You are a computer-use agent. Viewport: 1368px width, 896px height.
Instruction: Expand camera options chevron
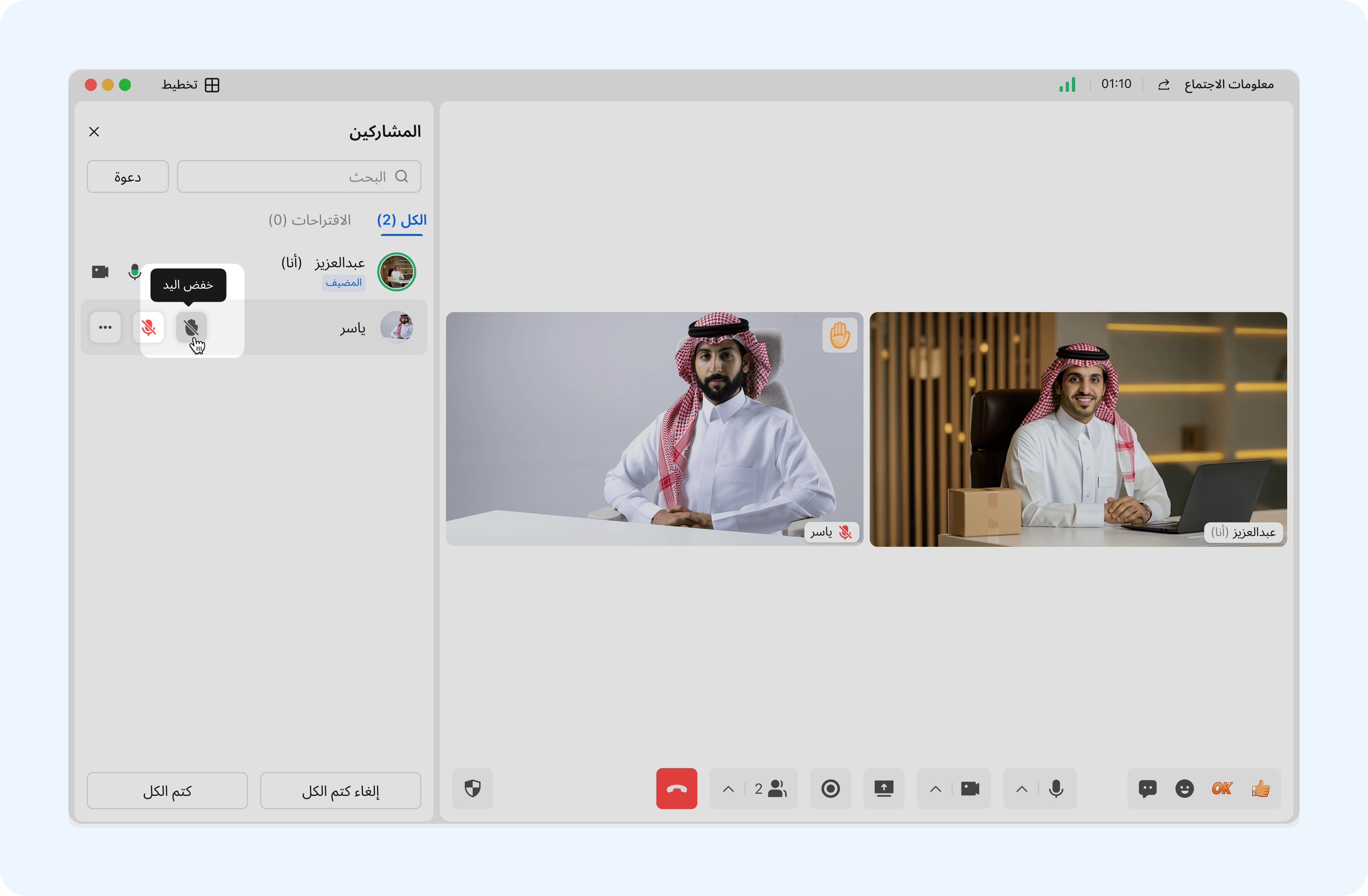pyautogui.click(x=935, y=789)
